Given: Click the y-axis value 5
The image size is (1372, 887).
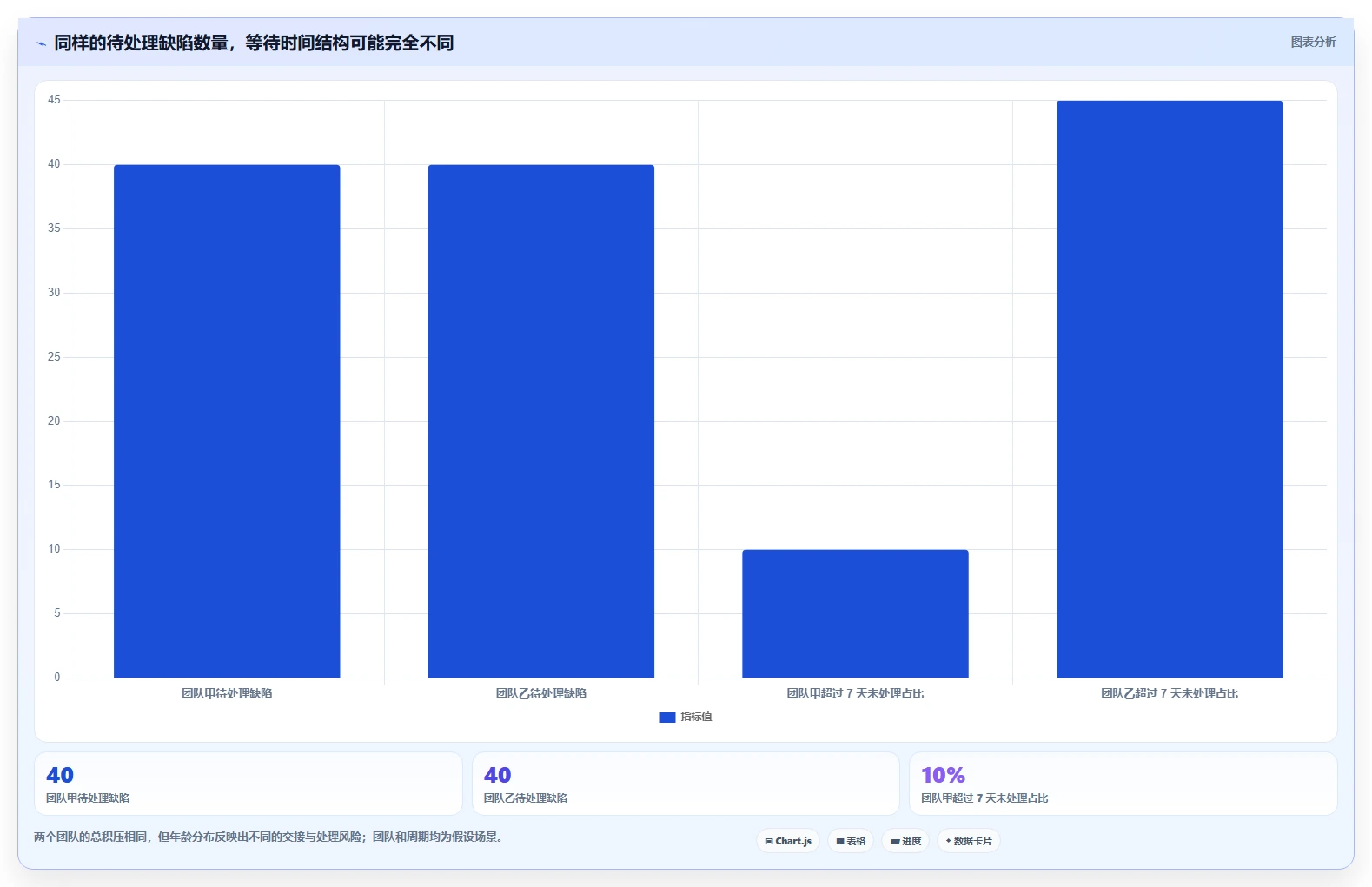Looking at the screenshot, I should [57, 613].
